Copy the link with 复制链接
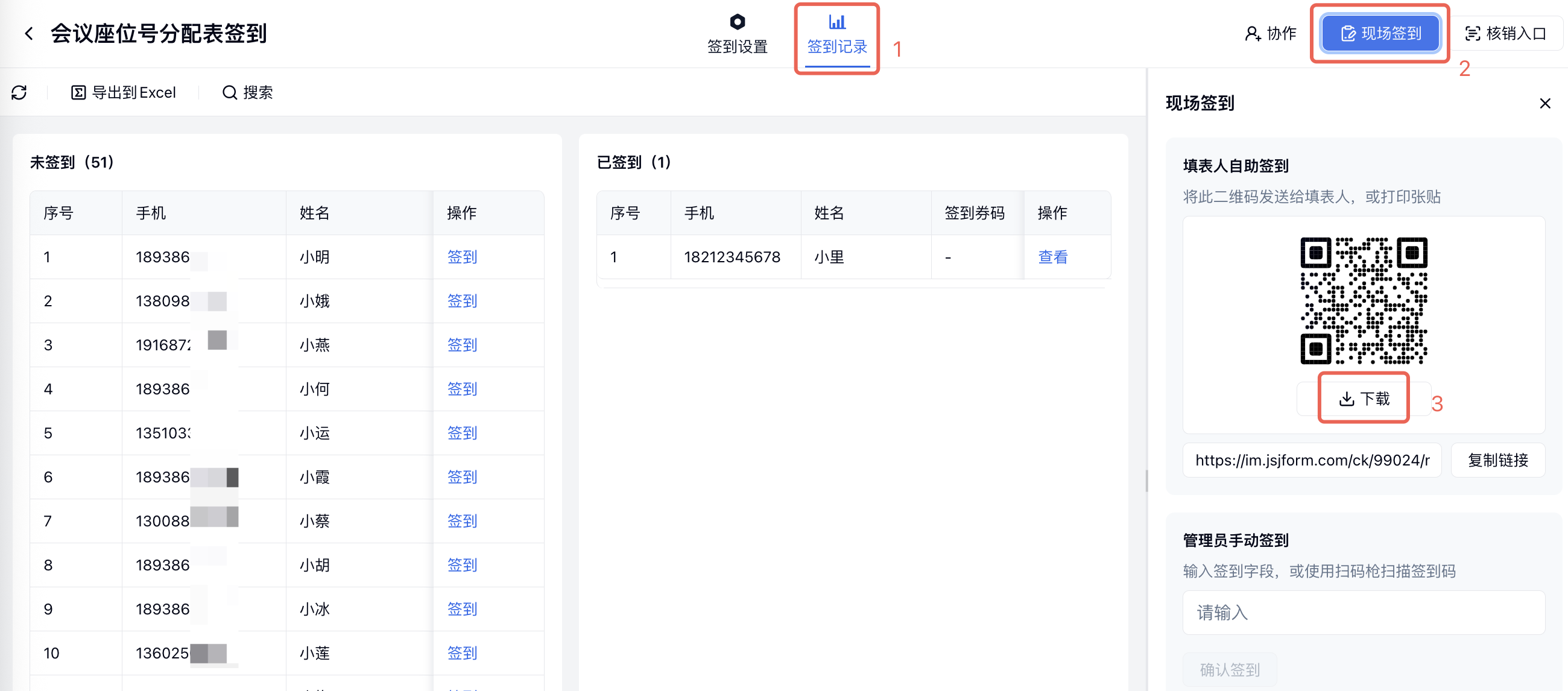This screenshot has height=691, width=1568. tap(1497, 460)
